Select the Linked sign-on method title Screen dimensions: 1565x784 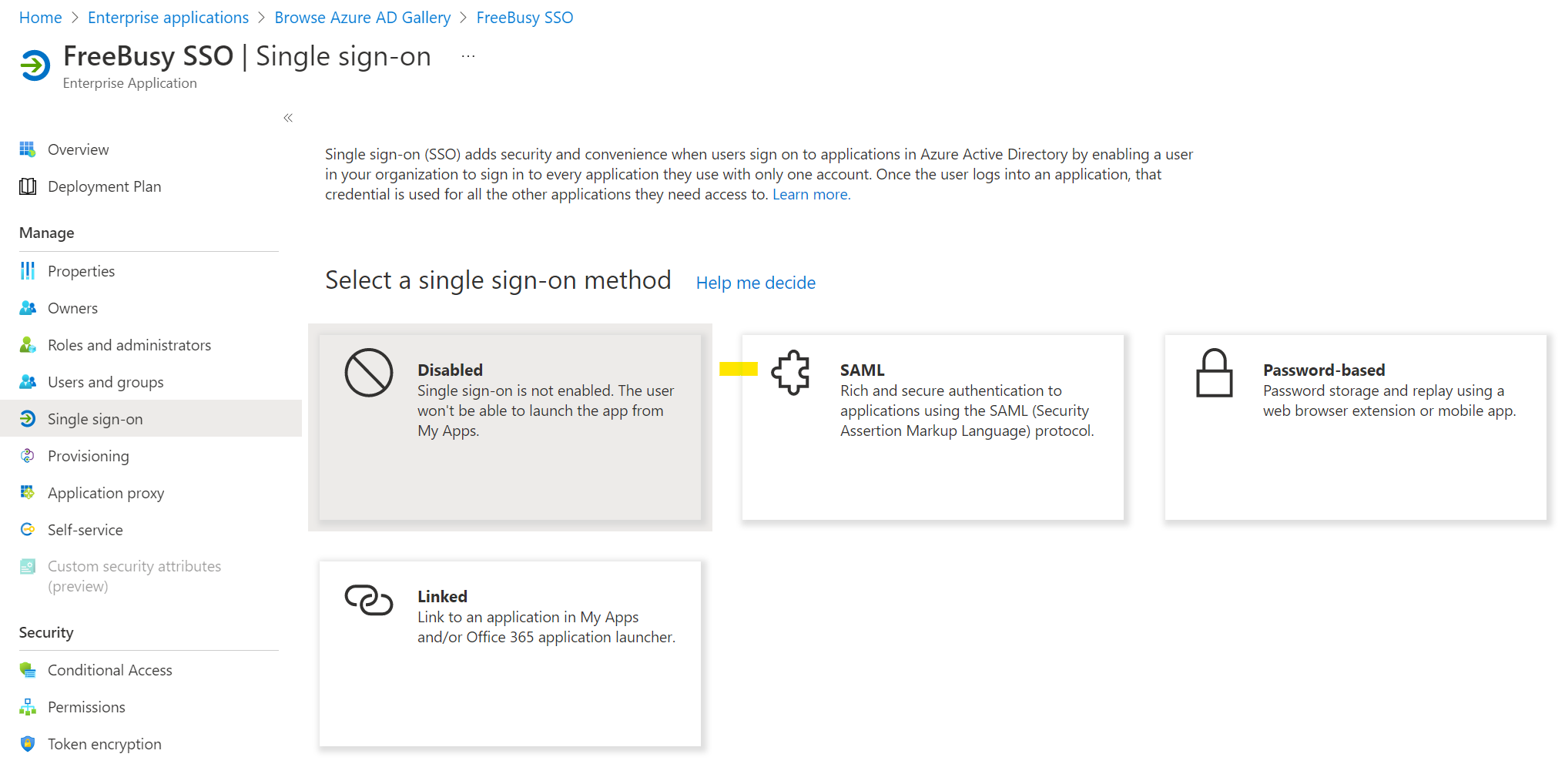[443, 596]
